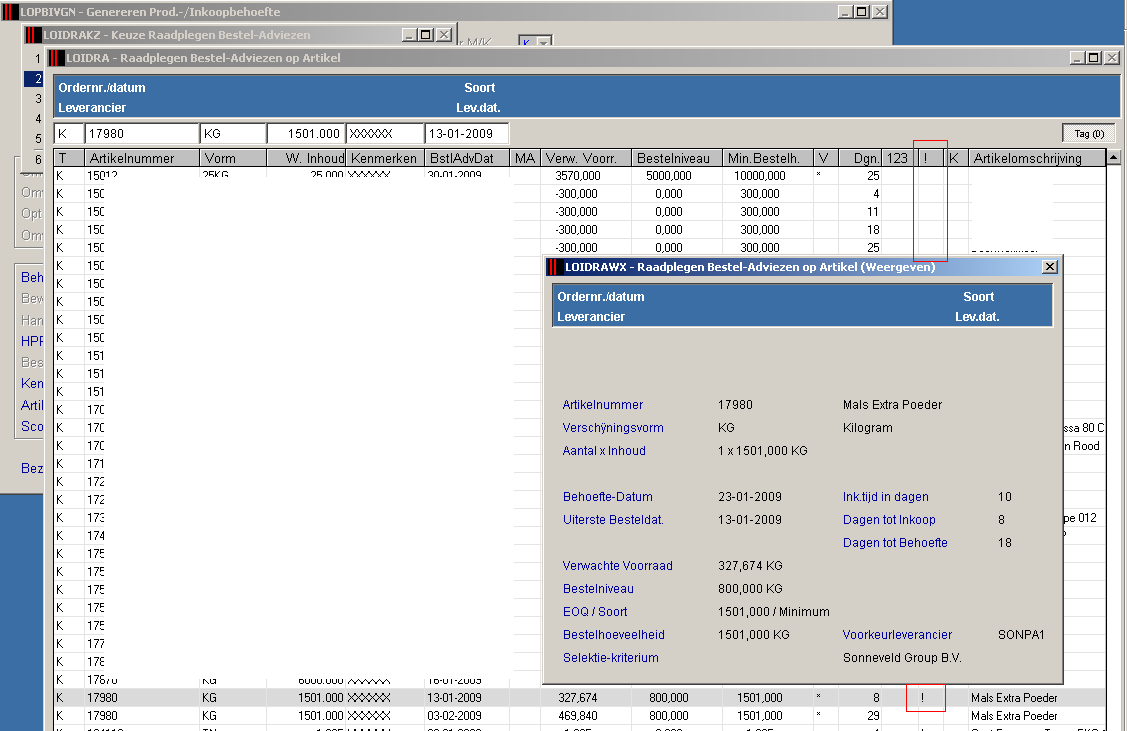Focus the filter field containing 17980
This screenshot has height=731, width=1127.
[142, 134]
